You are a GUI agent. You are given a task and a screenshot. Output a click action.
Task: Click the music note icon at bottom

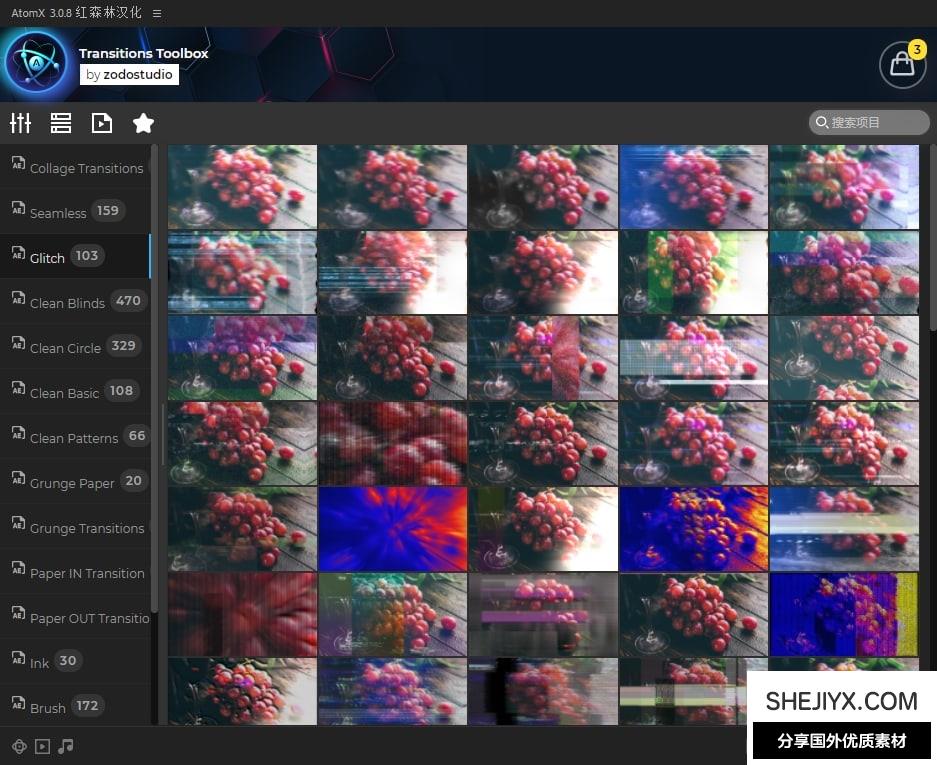[x=66, y=746]
